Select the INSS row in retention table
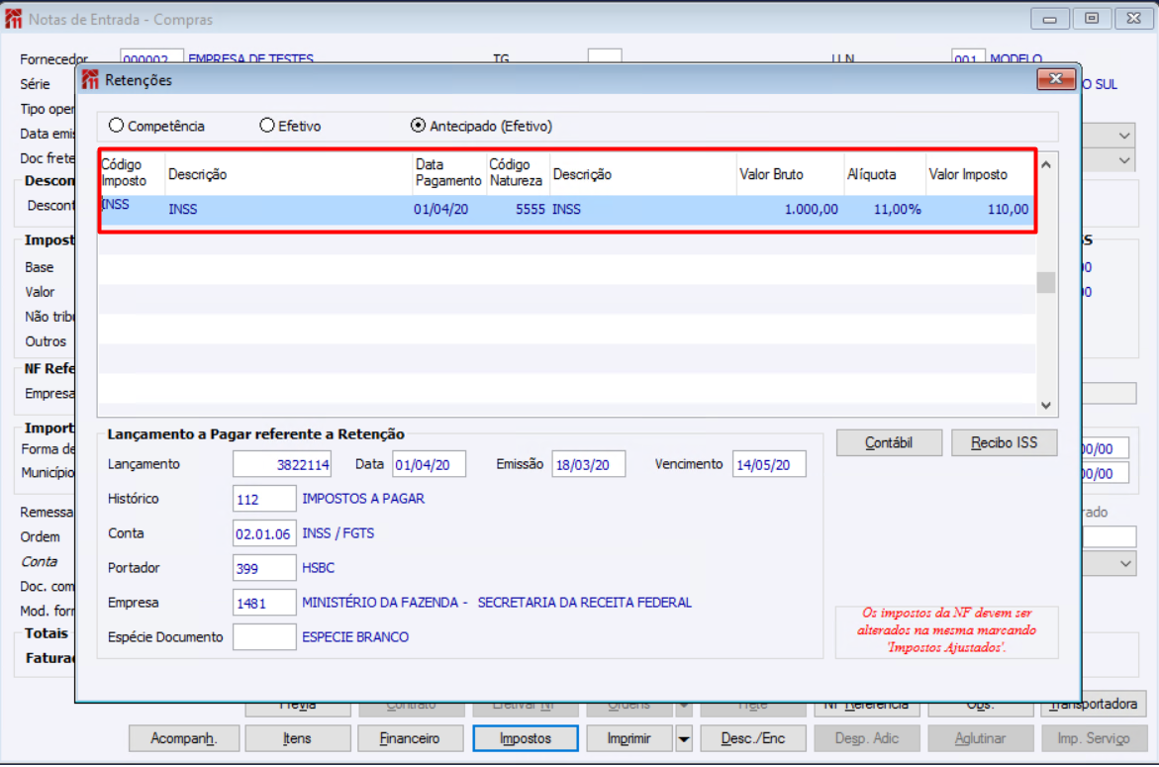The height and width of the screenshot is (767, 1159). [567, 210]
